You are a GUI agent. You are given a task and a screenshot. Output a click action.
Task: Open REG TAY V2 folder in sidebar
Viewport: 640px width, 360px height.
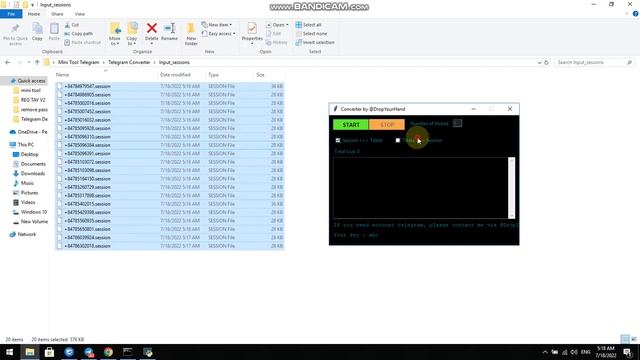[x=33, y=100]
